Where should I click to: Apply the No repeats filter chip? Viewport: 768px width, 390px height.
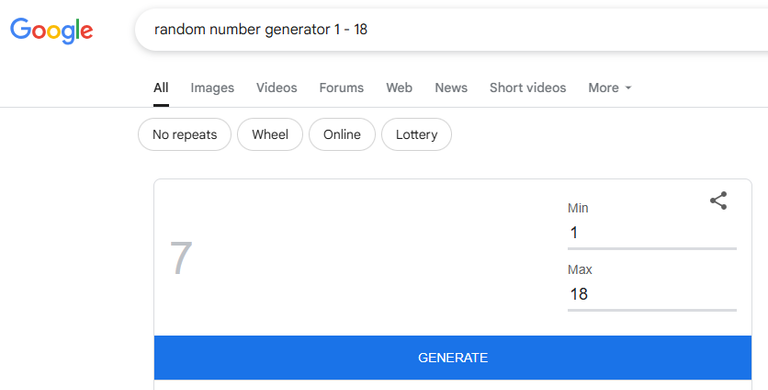185,134
